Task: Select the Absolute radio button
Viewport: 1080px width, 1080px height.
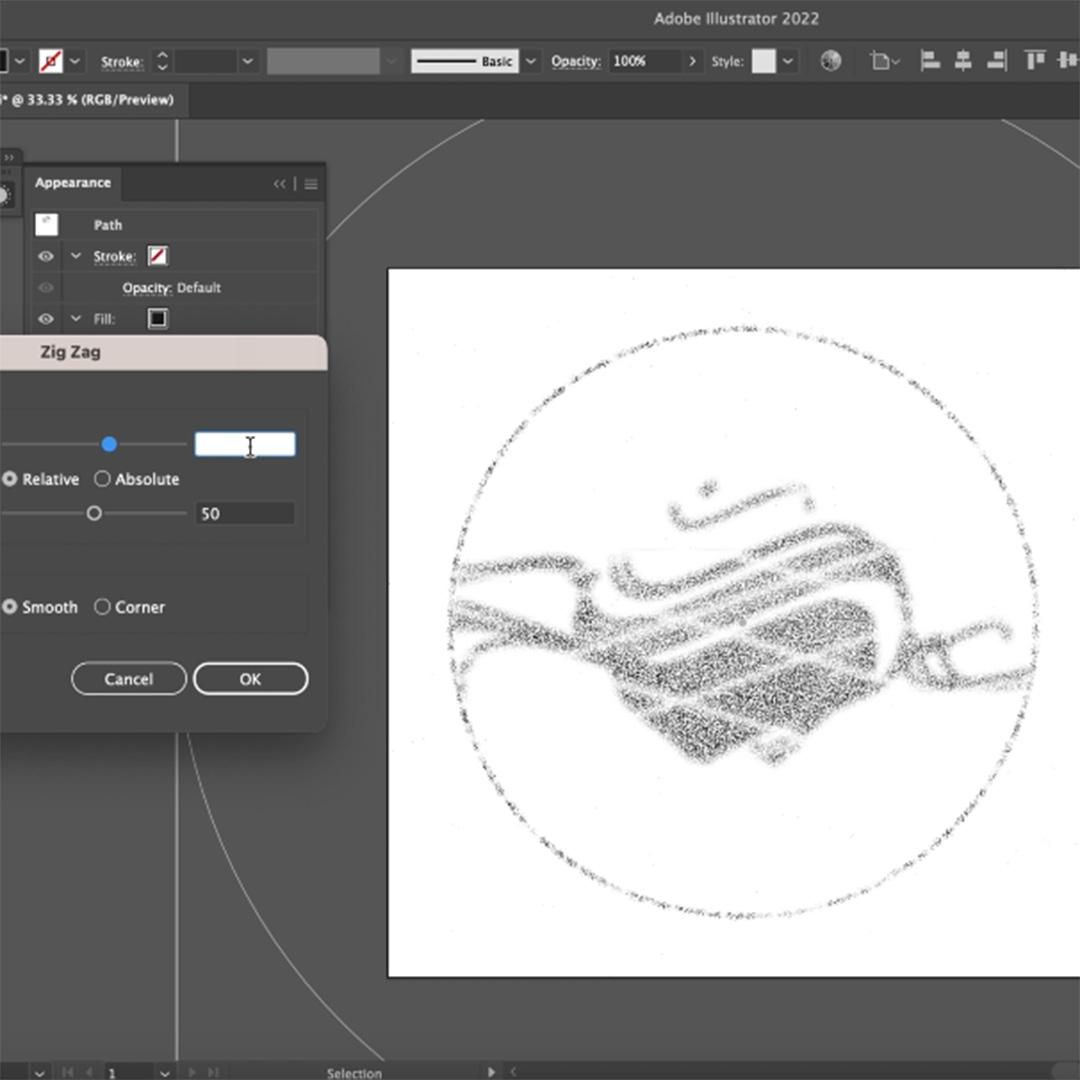Action: pos(102,480)
